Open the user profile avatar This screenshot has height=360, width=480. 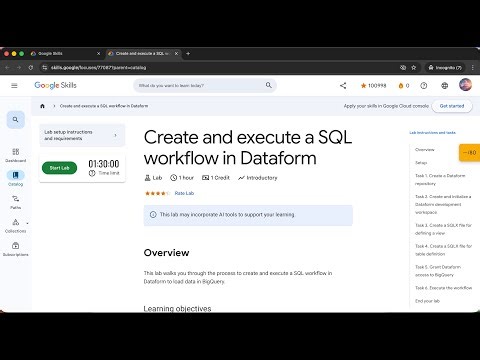coord(465,85)
